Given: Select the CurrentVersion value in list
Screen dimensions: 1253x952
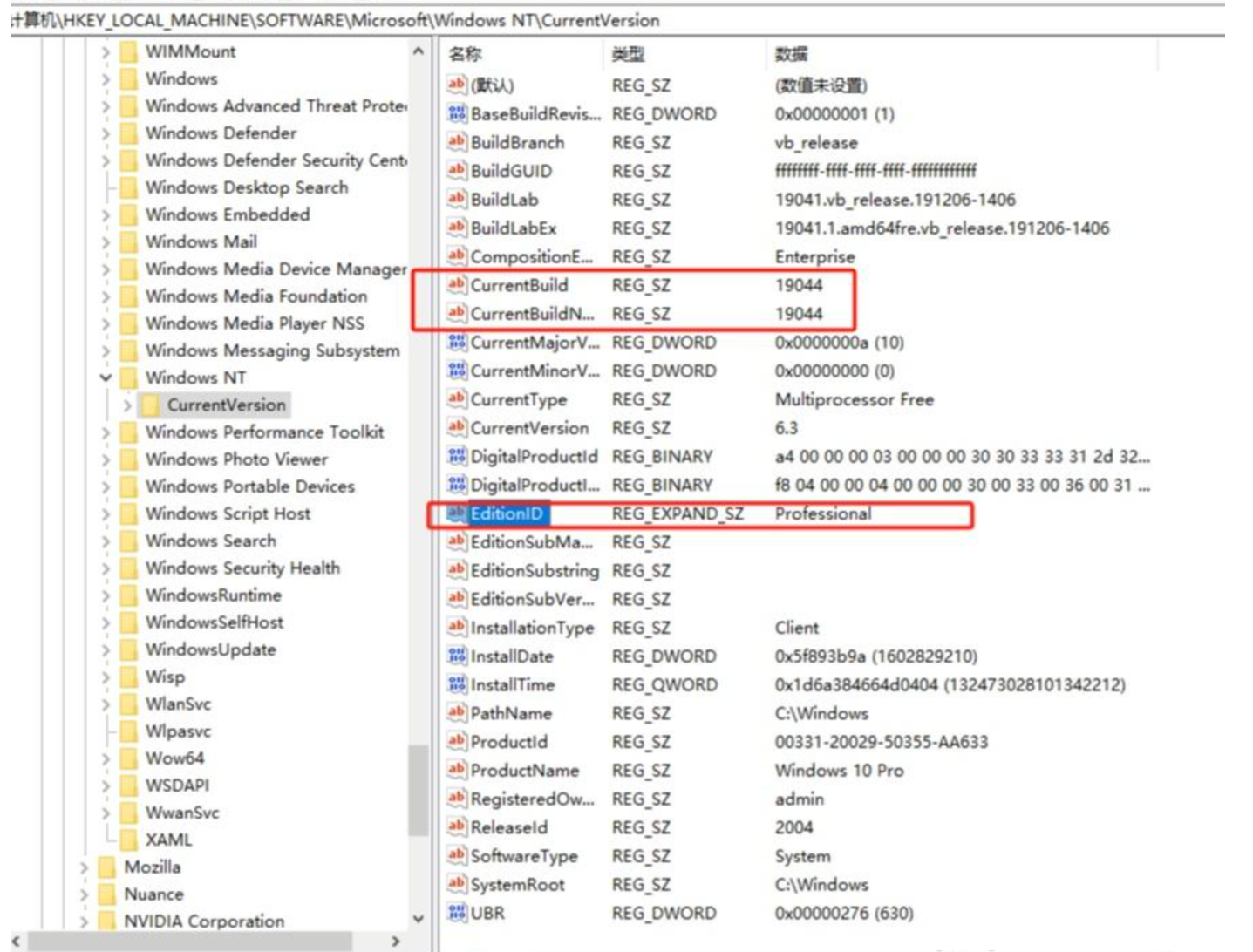Looking at the screenshot, I should click(529, 428).
